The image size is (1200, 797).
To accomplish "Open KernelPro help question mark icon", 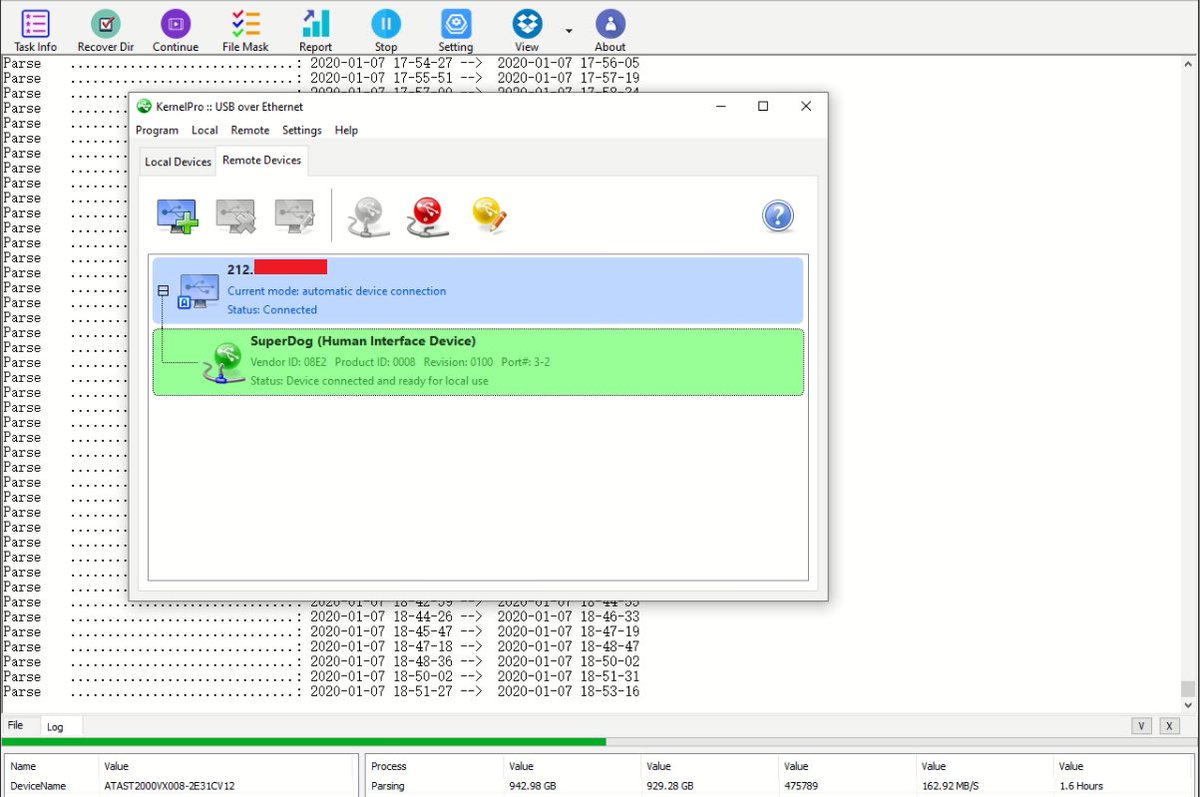I will pyautogui.click(x=778, y=216).
